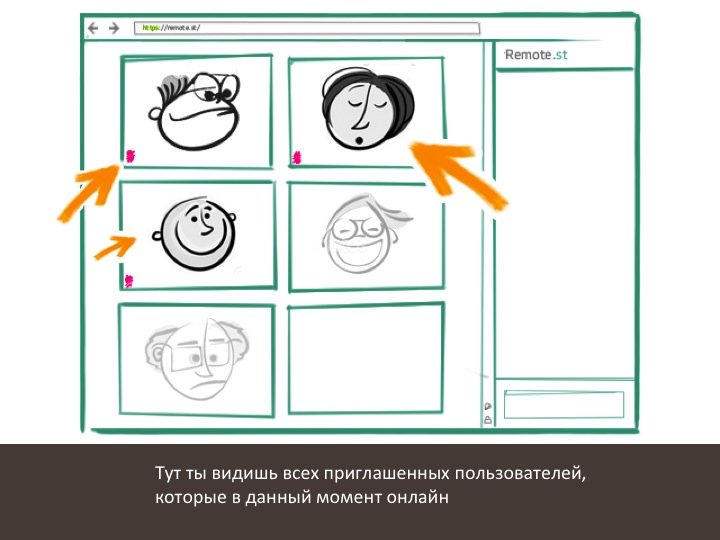Screen dimensions: 720x540
Task: Click the Russian caption text below the sketch
Action: pyautogui.click(x=370, y=484)
